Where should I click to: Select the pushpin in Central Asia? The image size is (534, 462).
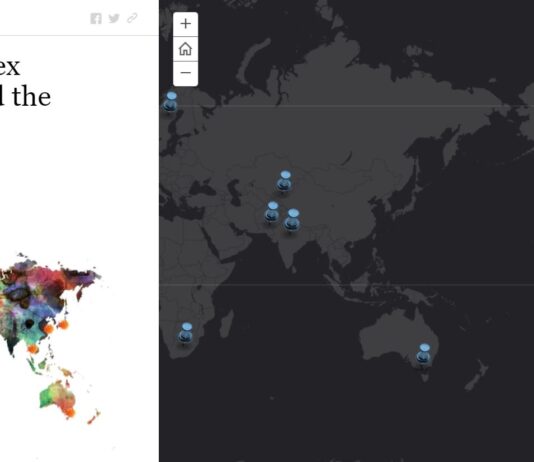coord(284,181)
